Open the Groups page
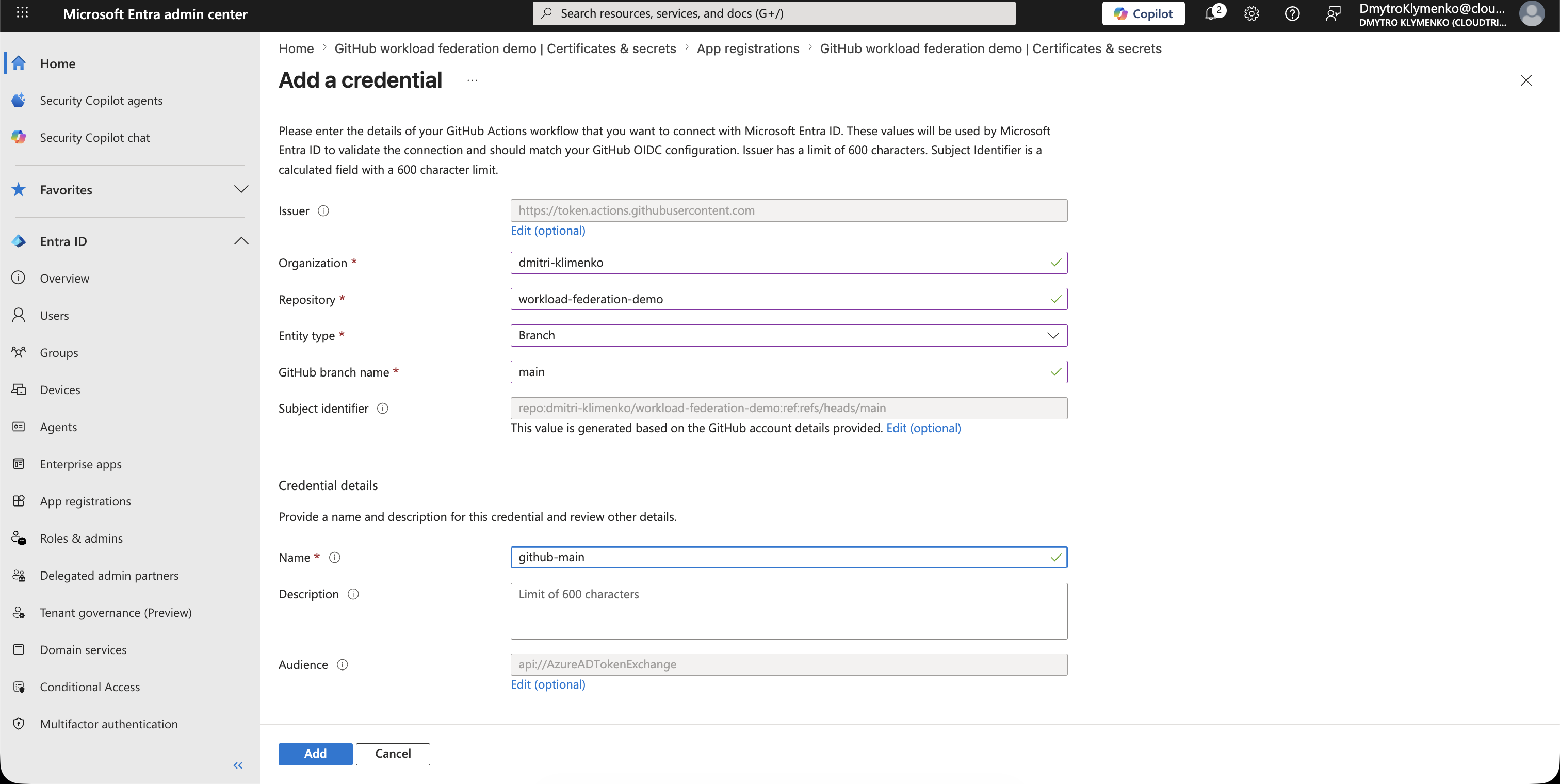1560x784 pixels. click(59, 352)
